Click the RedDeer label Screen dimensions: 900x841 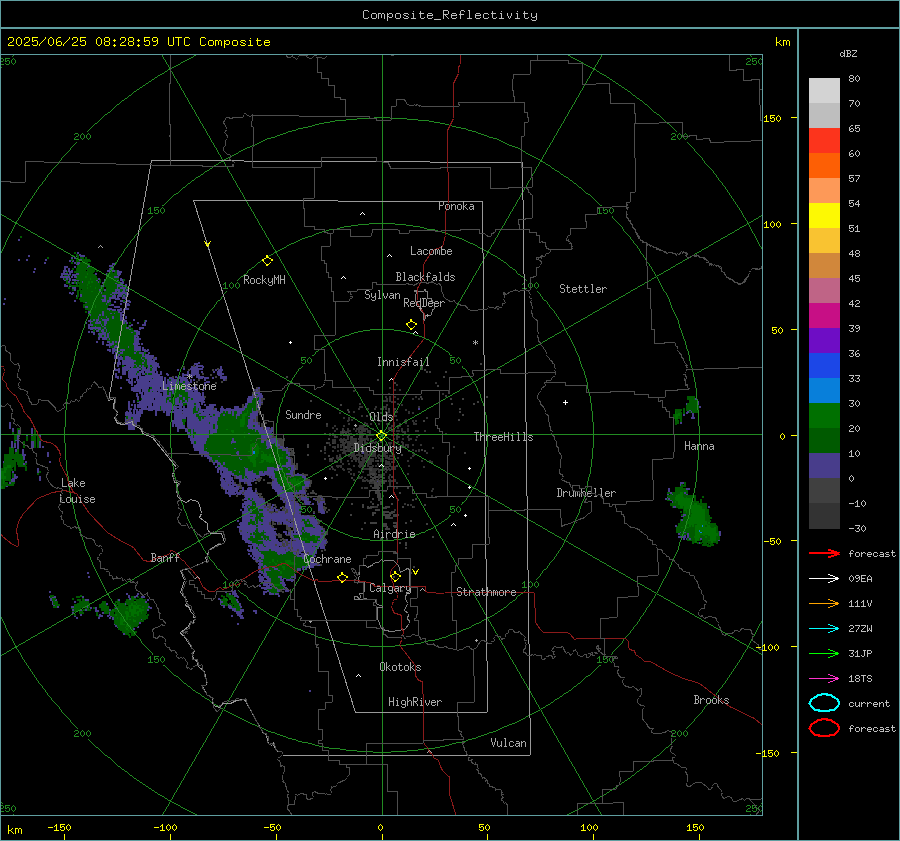click(x=424, y=303)
